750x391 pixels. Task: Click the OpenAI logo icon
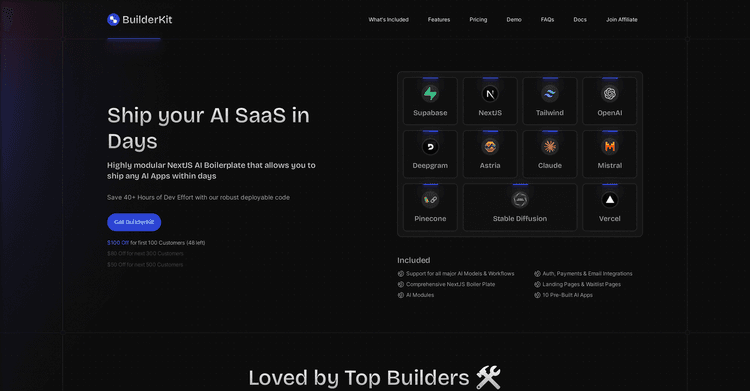[609, 94]
